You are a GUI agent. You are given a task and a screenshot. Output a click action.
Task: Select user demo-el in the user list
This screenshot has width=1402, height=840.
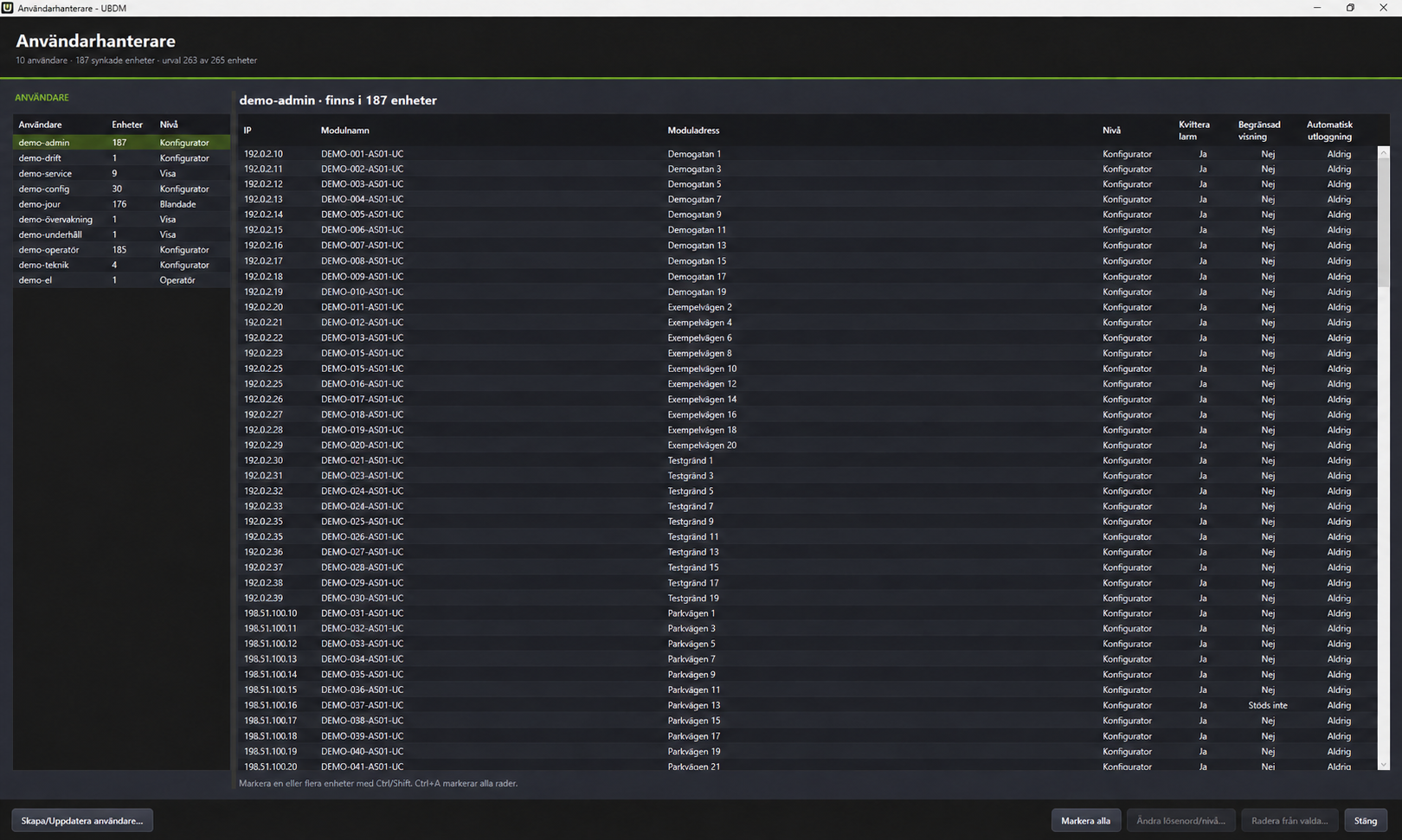tap(121, 280)
